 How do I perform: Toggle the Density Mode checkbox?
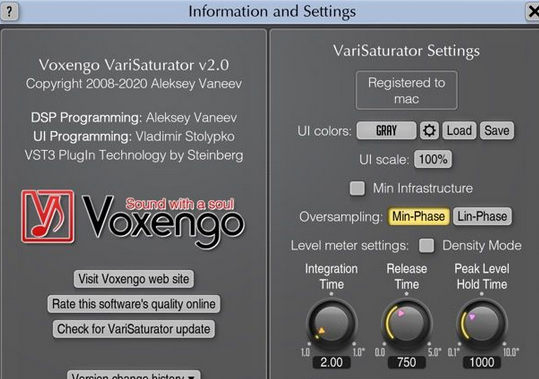[427, 246]
